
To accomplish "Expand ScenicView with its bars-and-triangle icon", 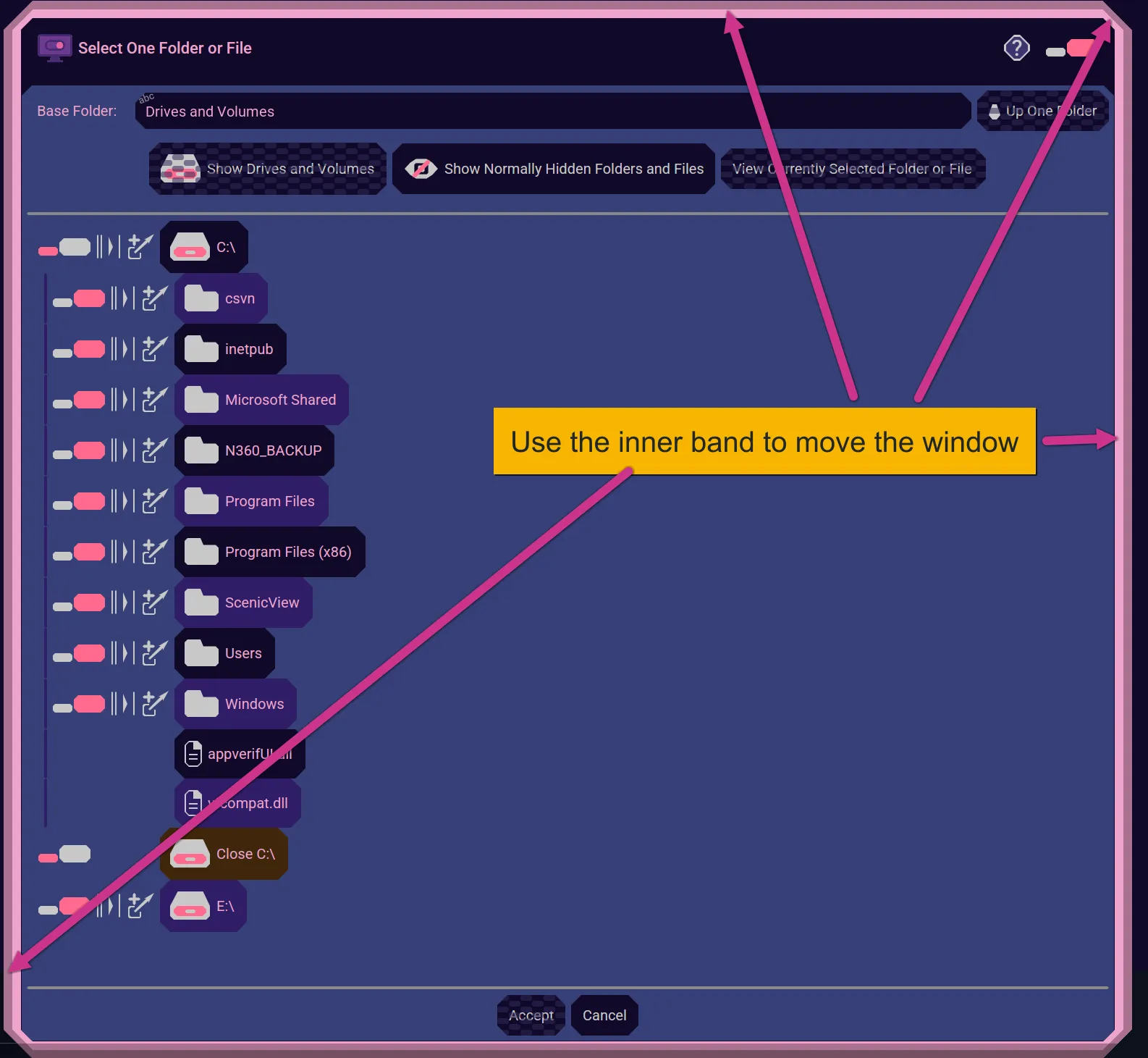I will point(123,602).
